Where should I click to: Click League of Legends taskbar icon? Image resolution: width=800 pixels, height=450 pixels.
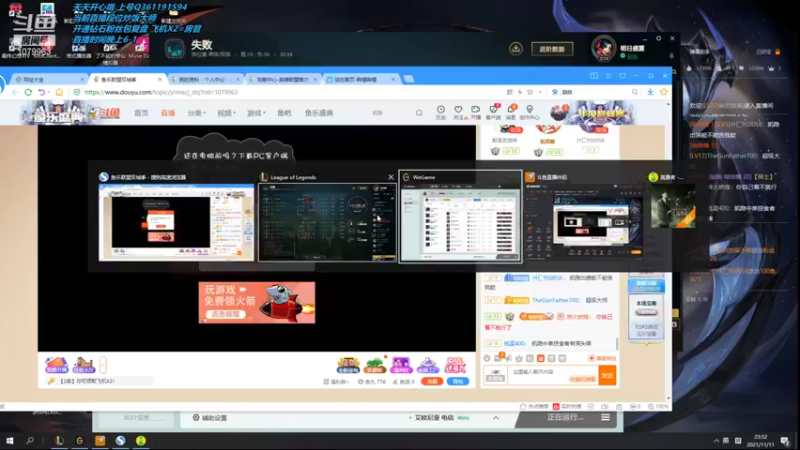tap(59, 440)
